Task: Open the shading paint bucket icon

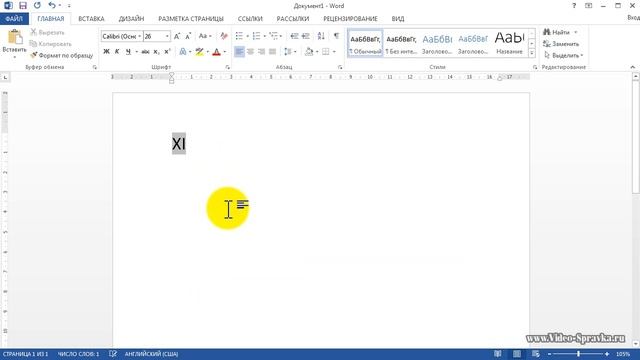Action: [x=309, y=51]
